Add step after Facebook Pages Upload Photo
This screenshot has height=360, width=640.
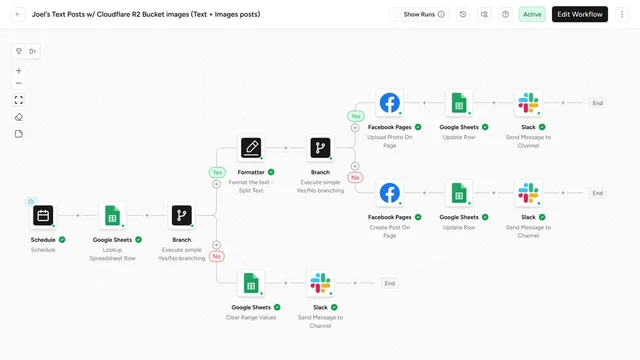[x=424, y=103]
